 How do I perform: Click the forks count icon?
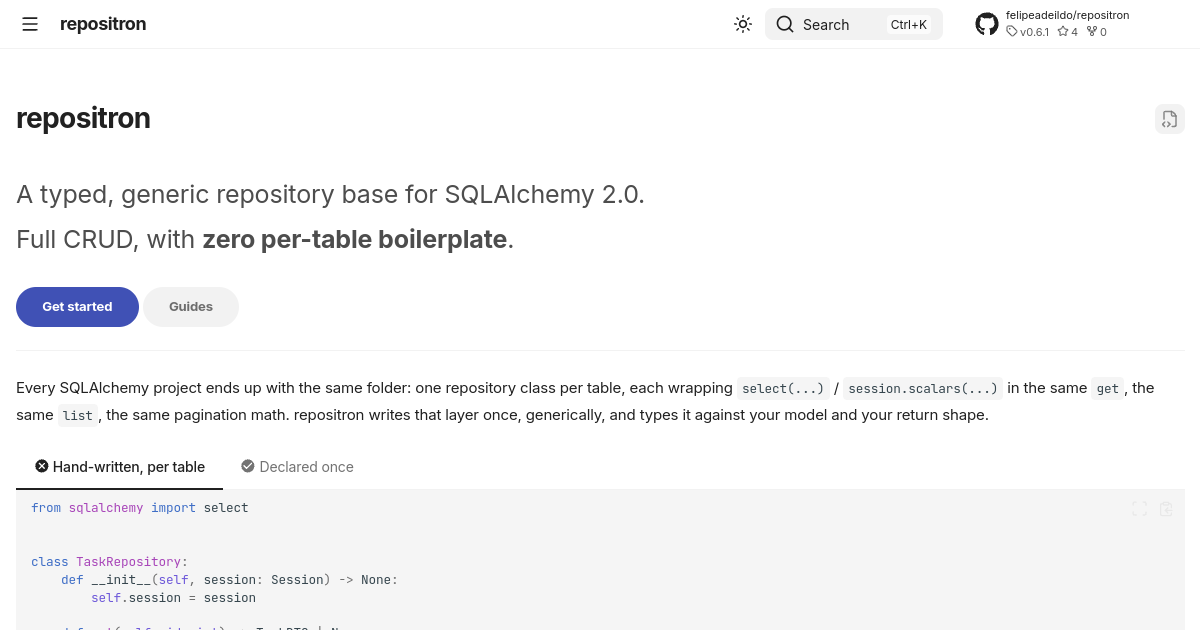click(x=1092, y=32)
